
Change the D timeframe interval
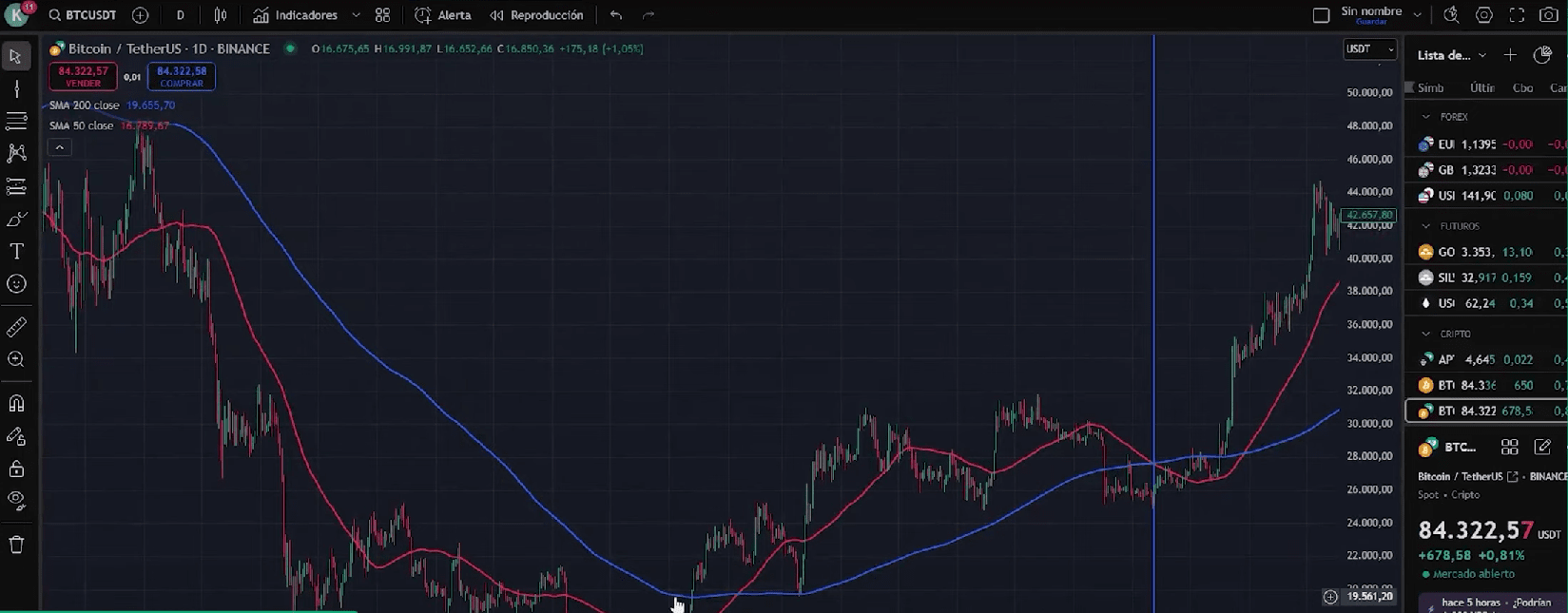click(181, 15)
